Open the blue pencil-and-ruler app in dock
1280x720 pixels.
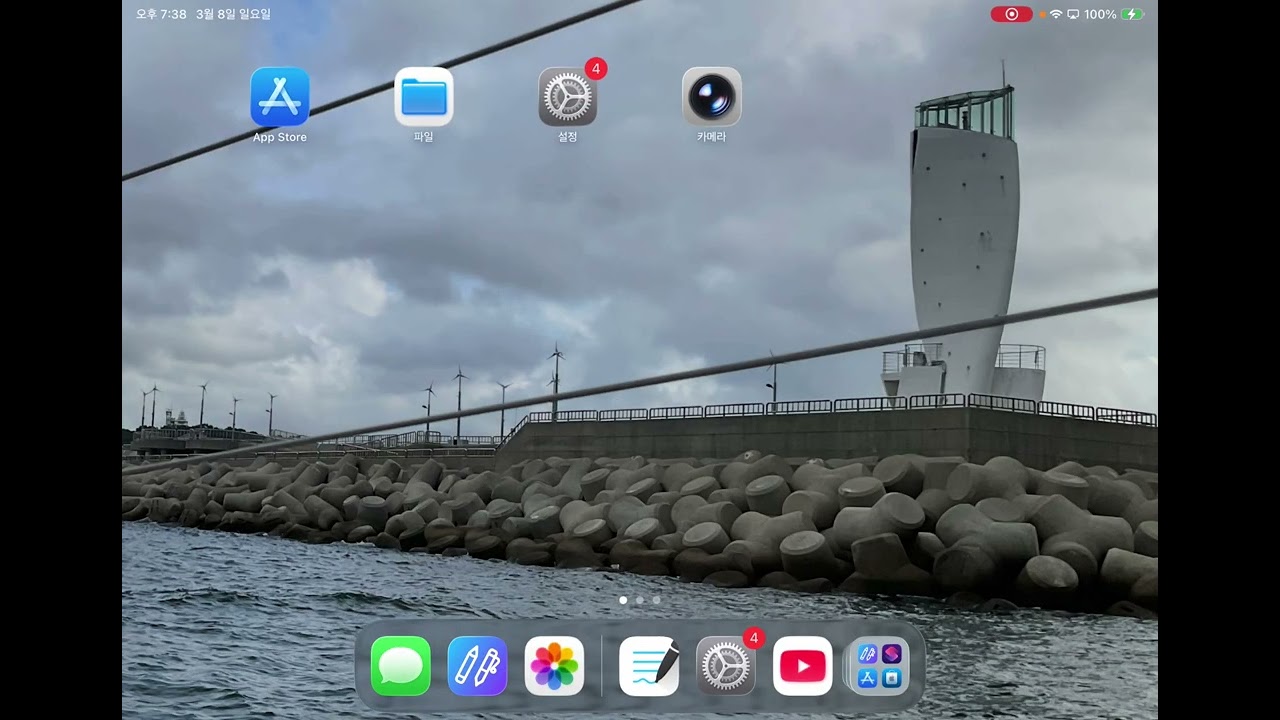point(477,666)
